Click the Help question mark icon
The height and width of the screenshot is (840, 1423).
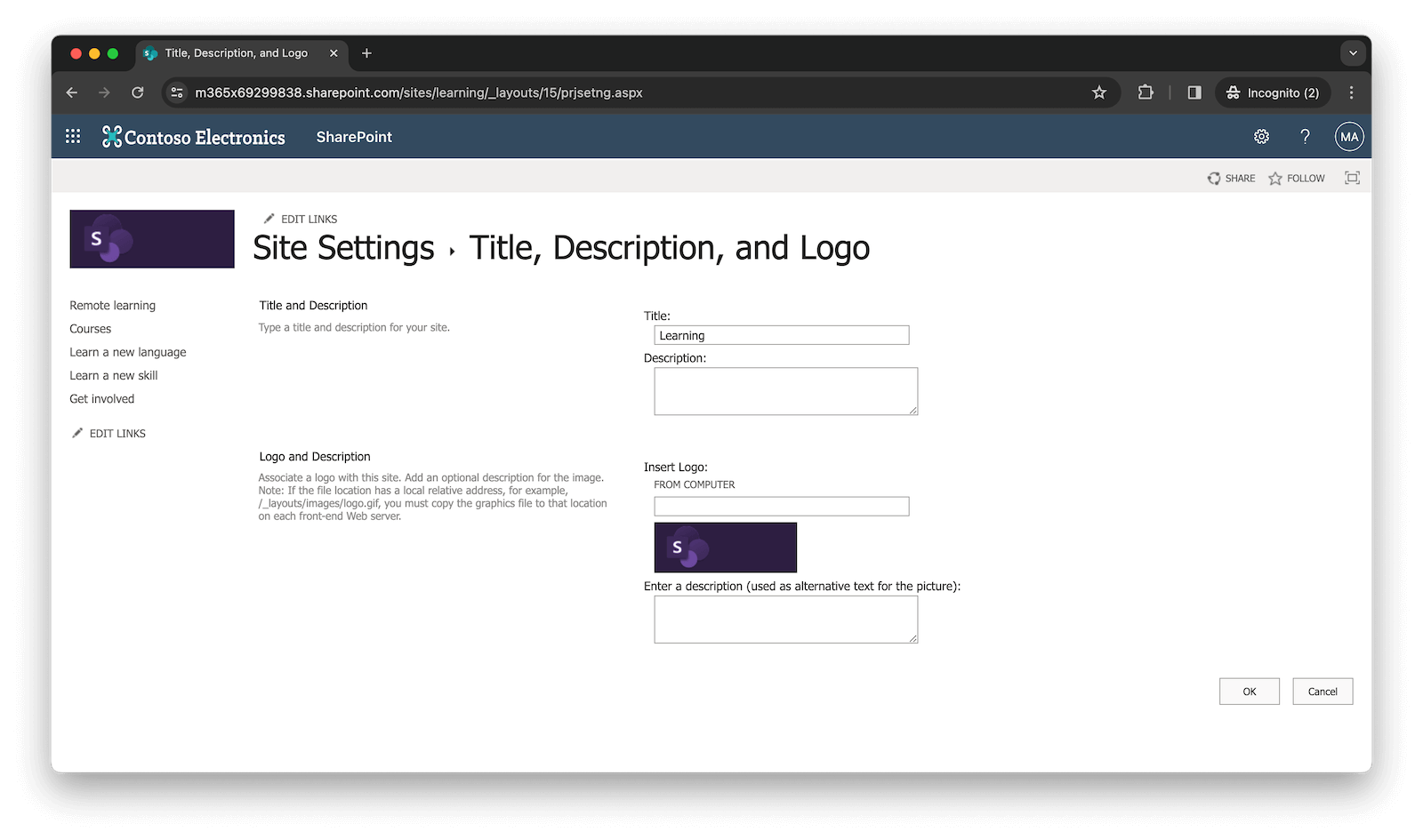(x=1305, y=136)
